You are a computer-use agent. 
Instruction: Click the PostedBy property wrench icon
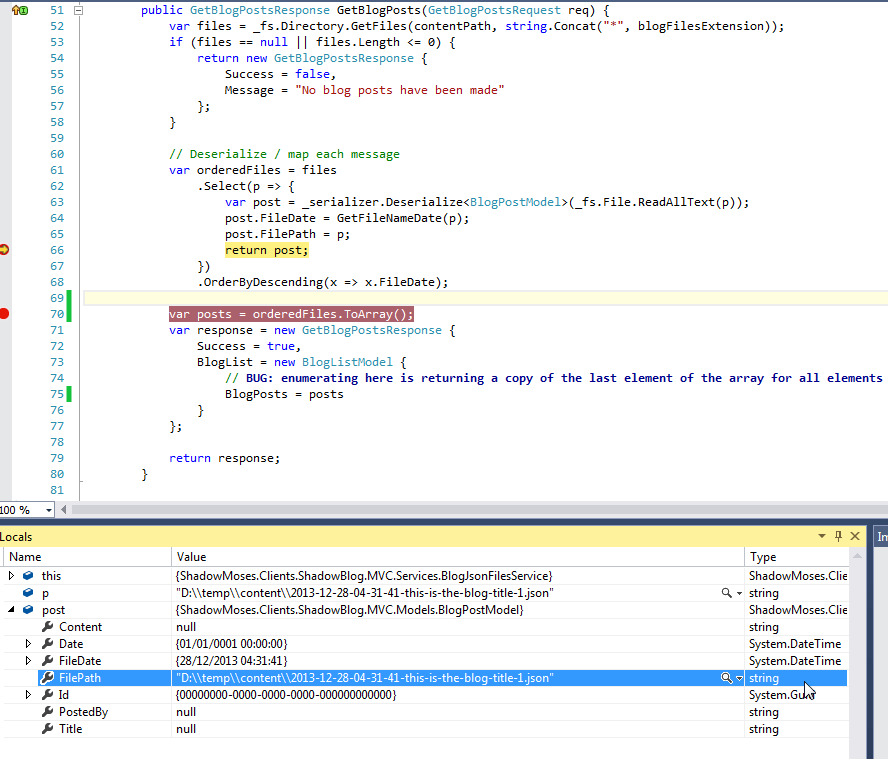coord(48,711)
